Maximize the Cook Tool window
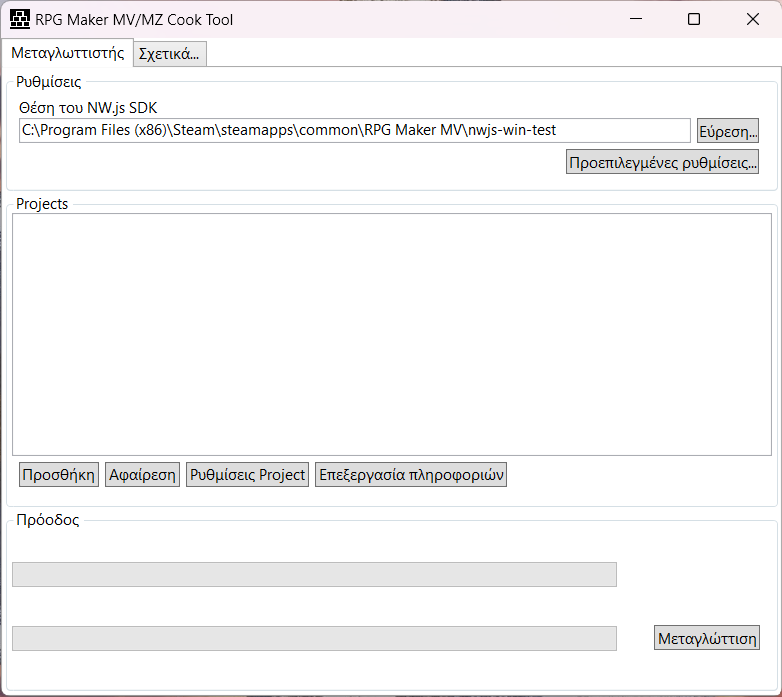Image resolution: width=782 pixels, height=697 pixels. click(694, 19)
